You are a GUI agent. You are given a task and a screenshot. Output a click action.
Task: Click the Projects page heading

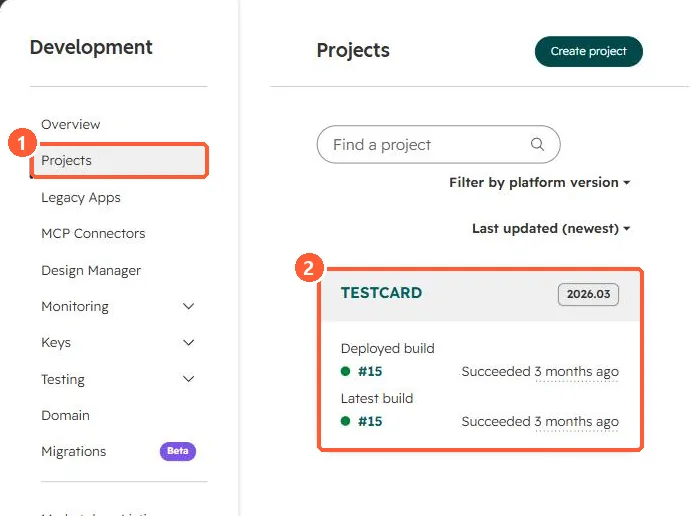tap(353, 50)
